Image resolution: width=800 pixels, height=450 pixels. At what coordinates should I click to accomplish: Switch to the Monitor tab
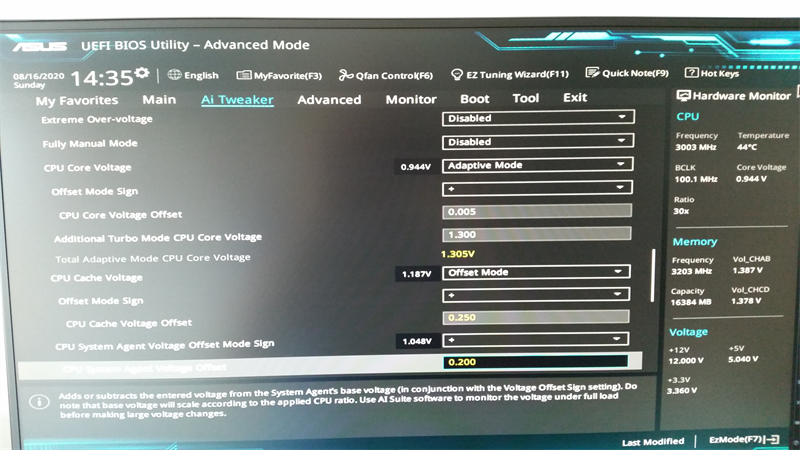click(x=411, y=99)
